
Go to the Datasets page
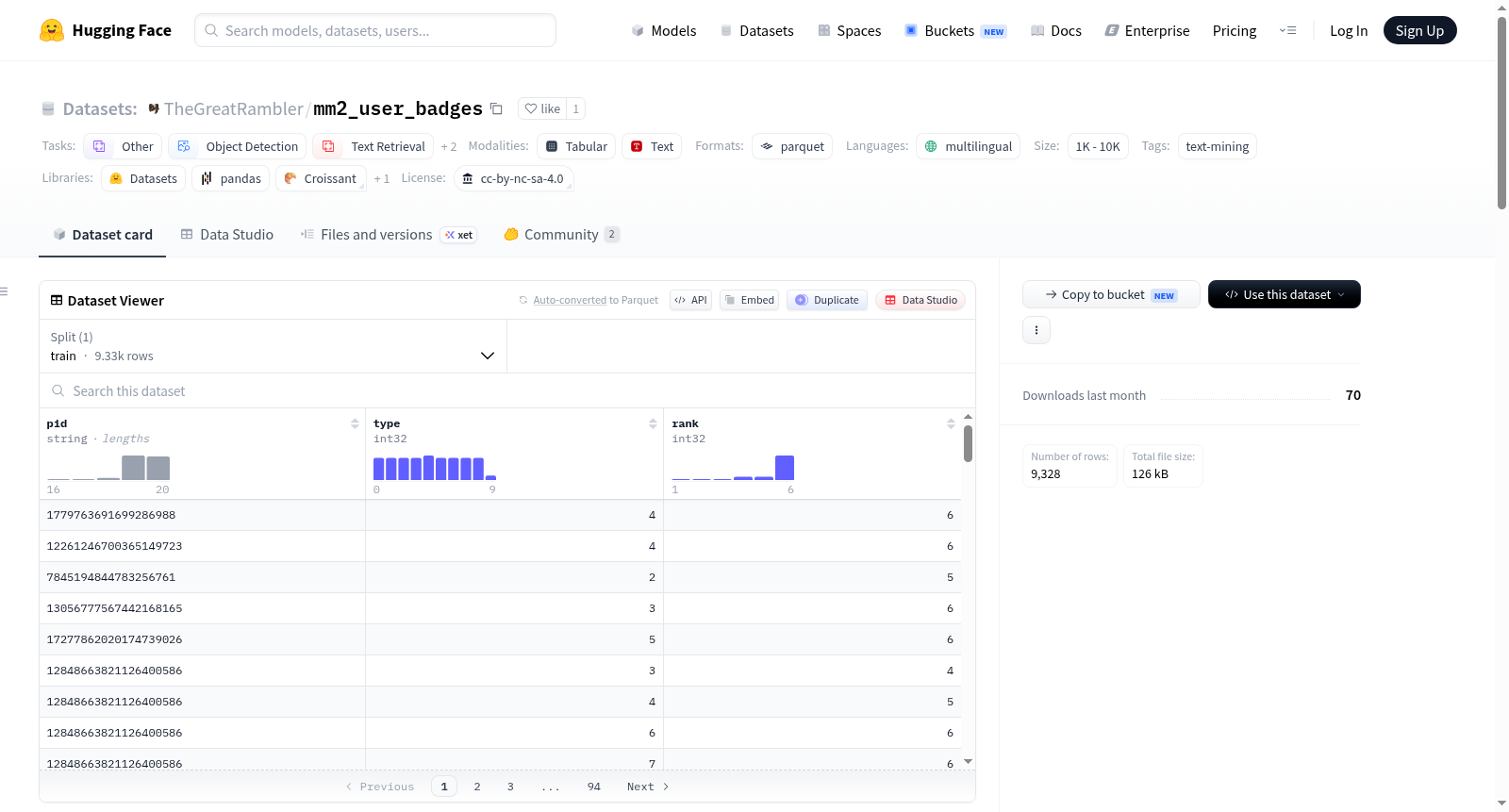756,30
